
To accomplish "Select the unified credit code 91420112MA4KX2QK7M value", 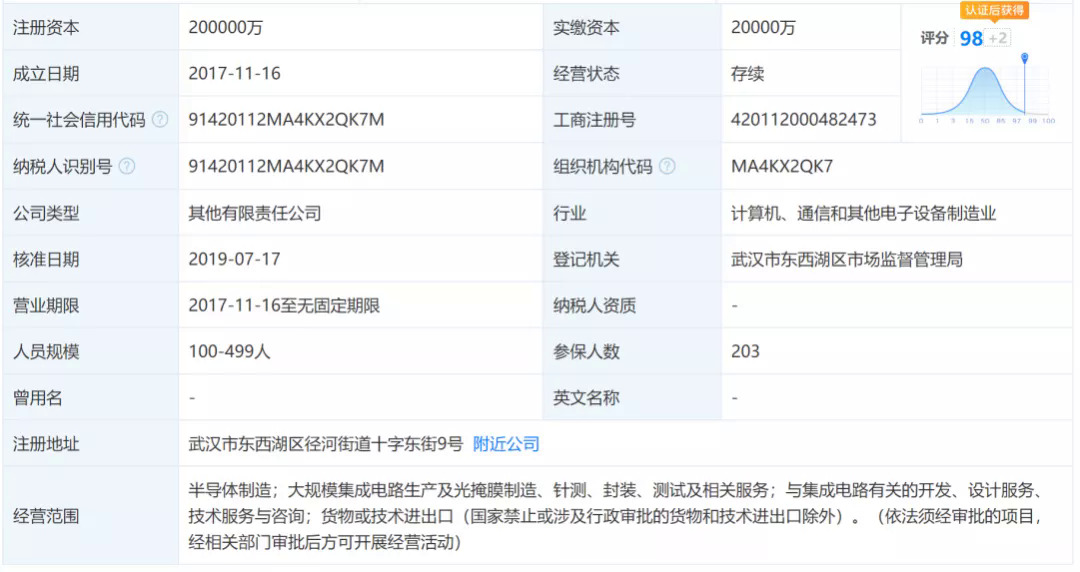I will 286,120.
